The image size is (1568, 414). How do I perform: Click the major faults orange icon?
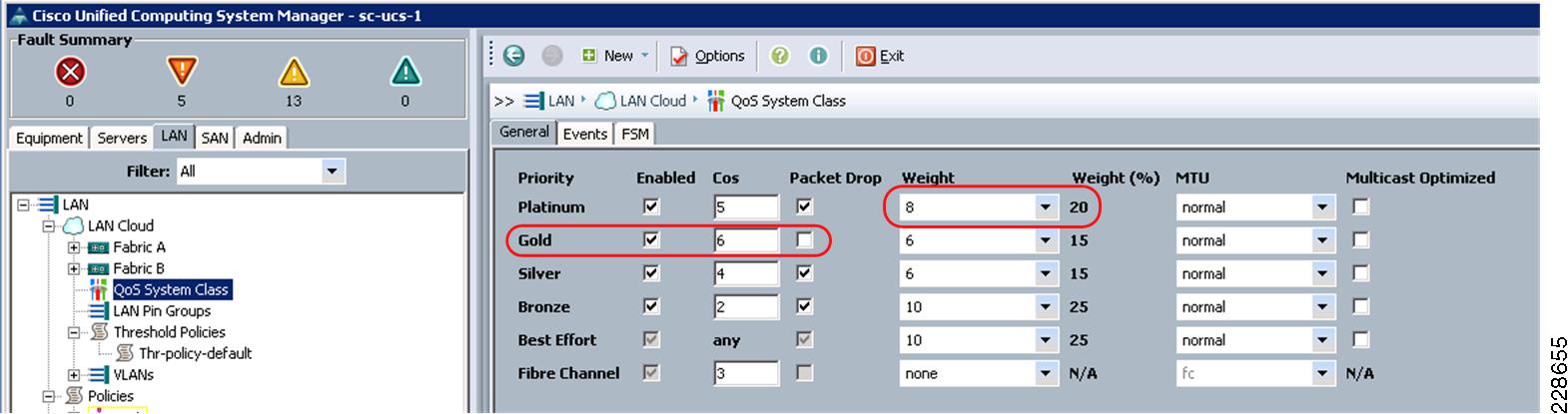click(181, 72)
